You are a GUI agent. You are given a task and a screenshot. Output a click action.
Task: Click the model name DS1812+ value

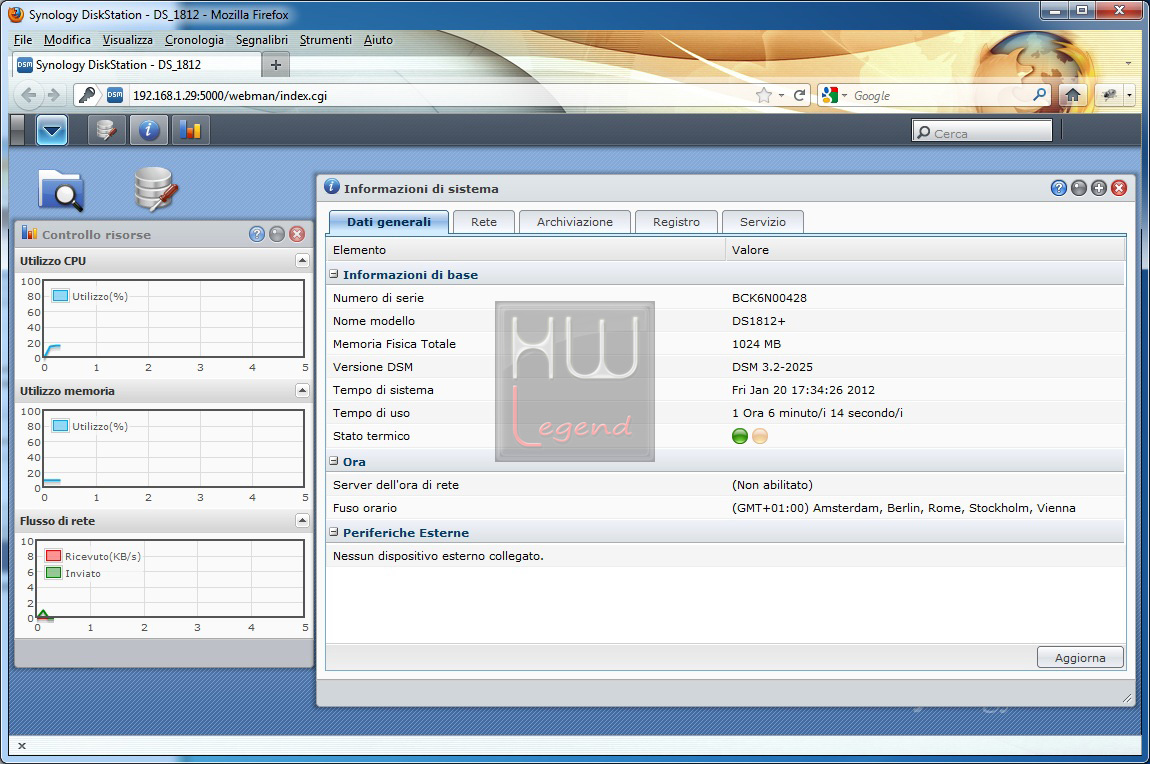coord(758,320)
